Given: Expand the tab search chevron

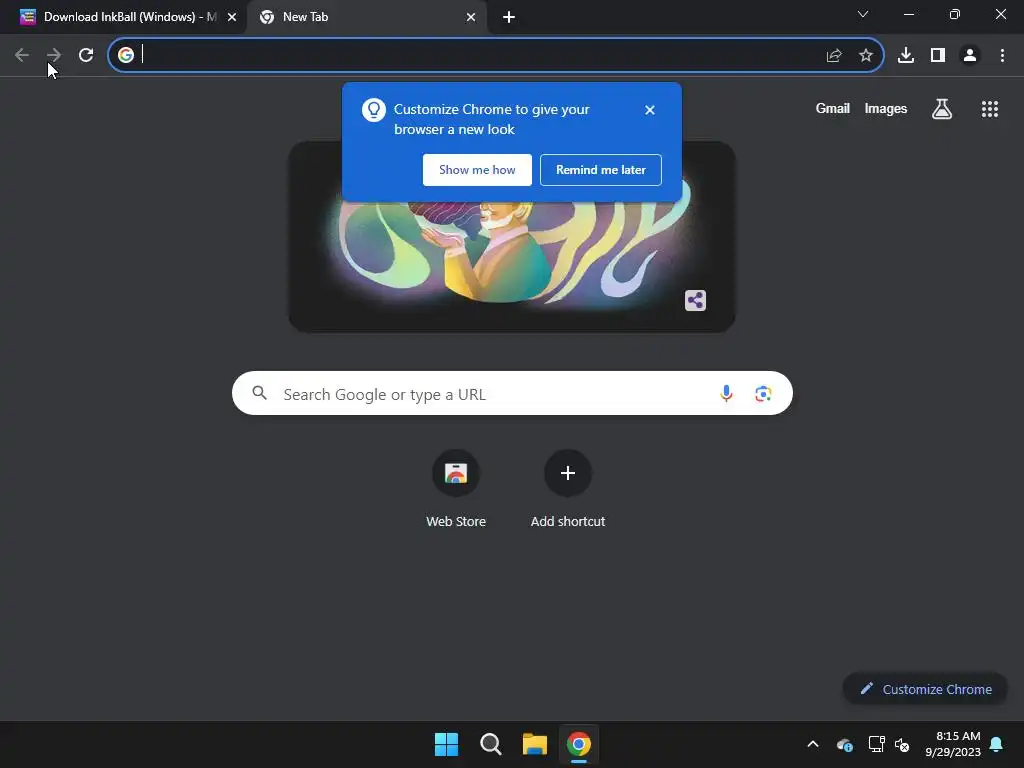Looking at the screenshot, I should (x=863, y=14).
